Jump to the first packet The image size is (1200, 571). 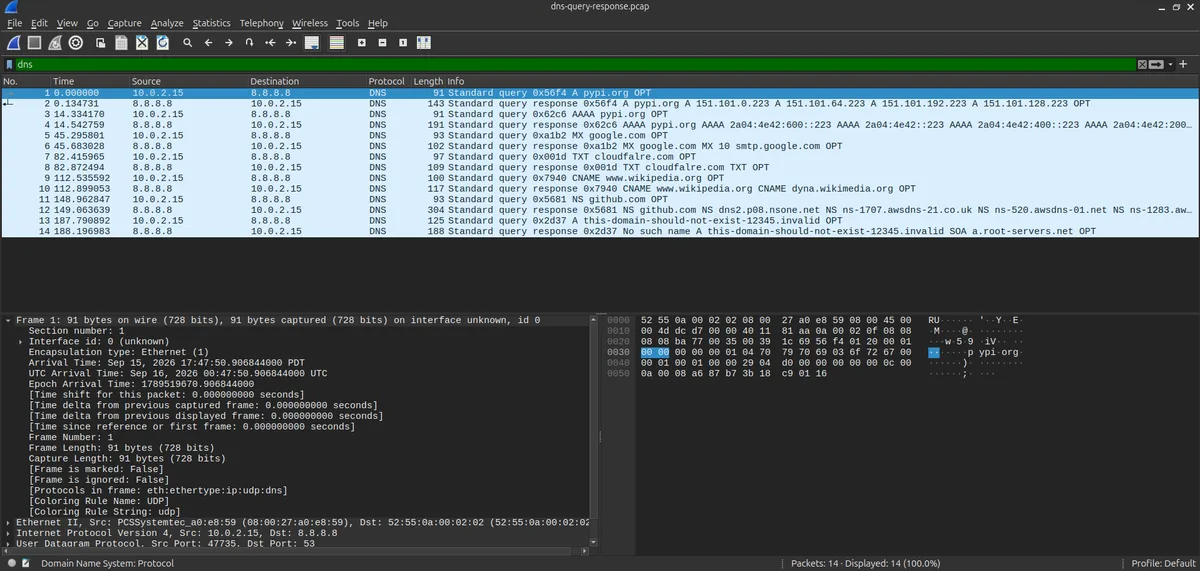[270, 43]
